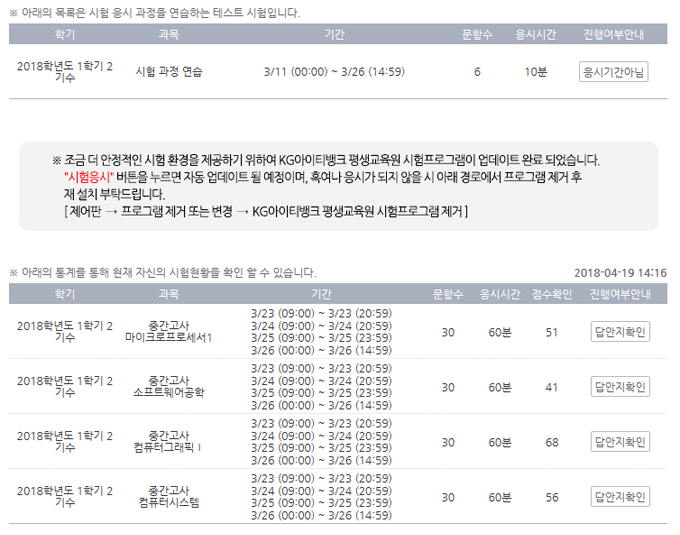
Task: Open 답안지확인 for 마이크로프로세서1 midterm
Action: [x=620, y=332]
